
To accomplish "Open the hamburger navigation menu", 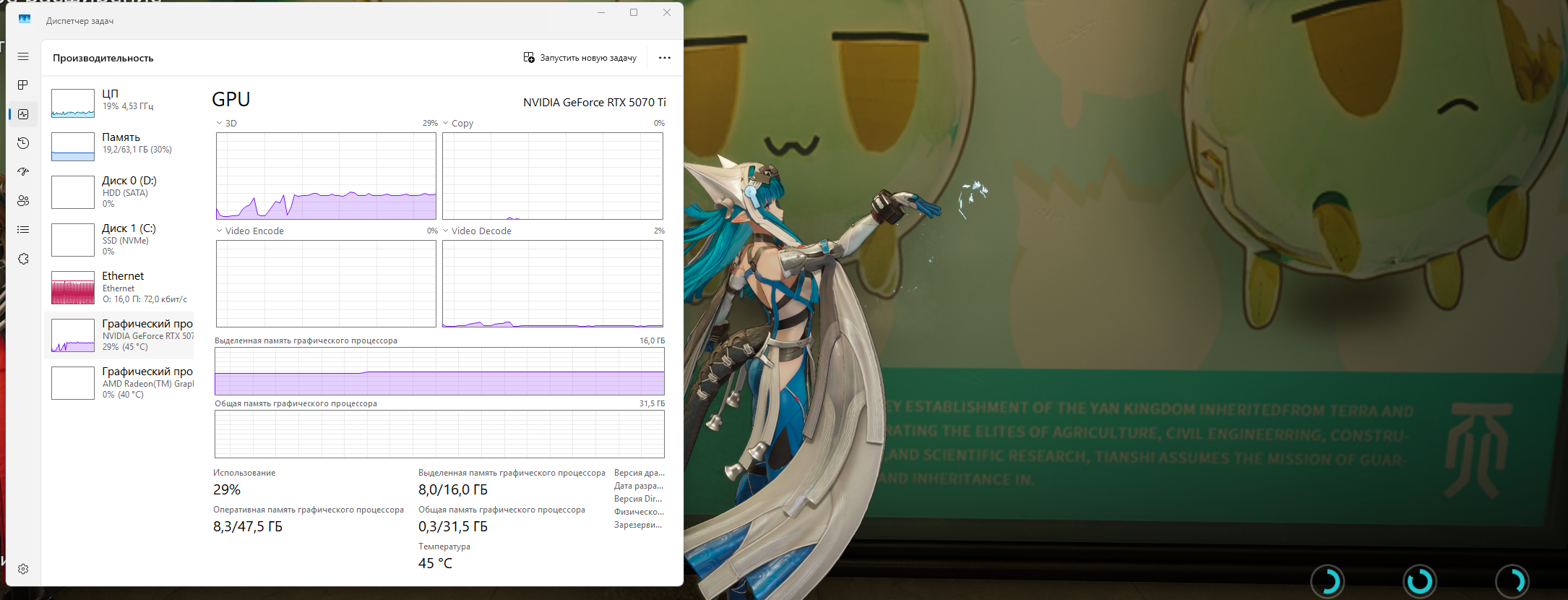I will [23, 56].
